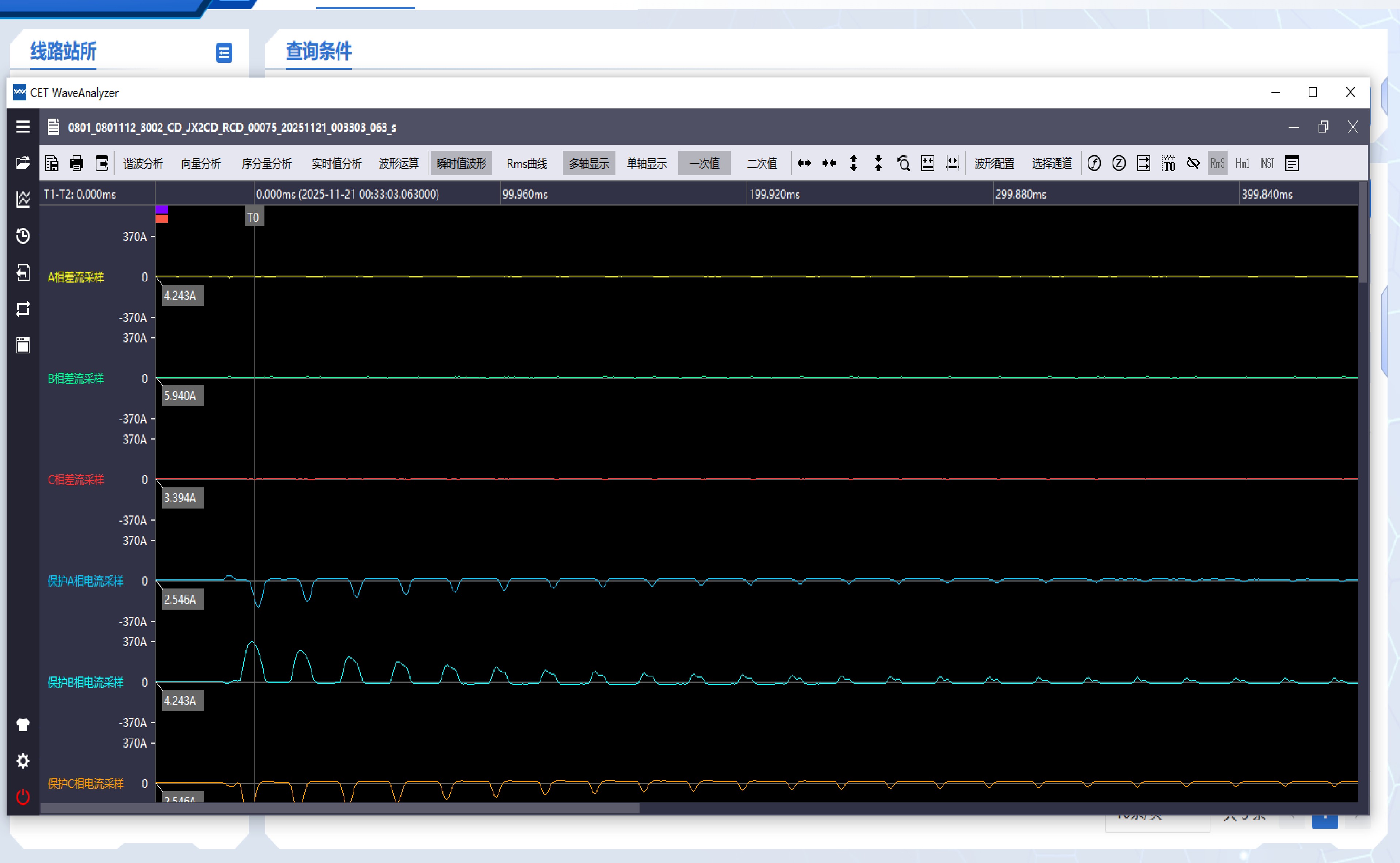The height and width of the screenshot is (863, 1400).
Task: Expand the 线路站所 panel list icon
Action: [x=224, y=53]
